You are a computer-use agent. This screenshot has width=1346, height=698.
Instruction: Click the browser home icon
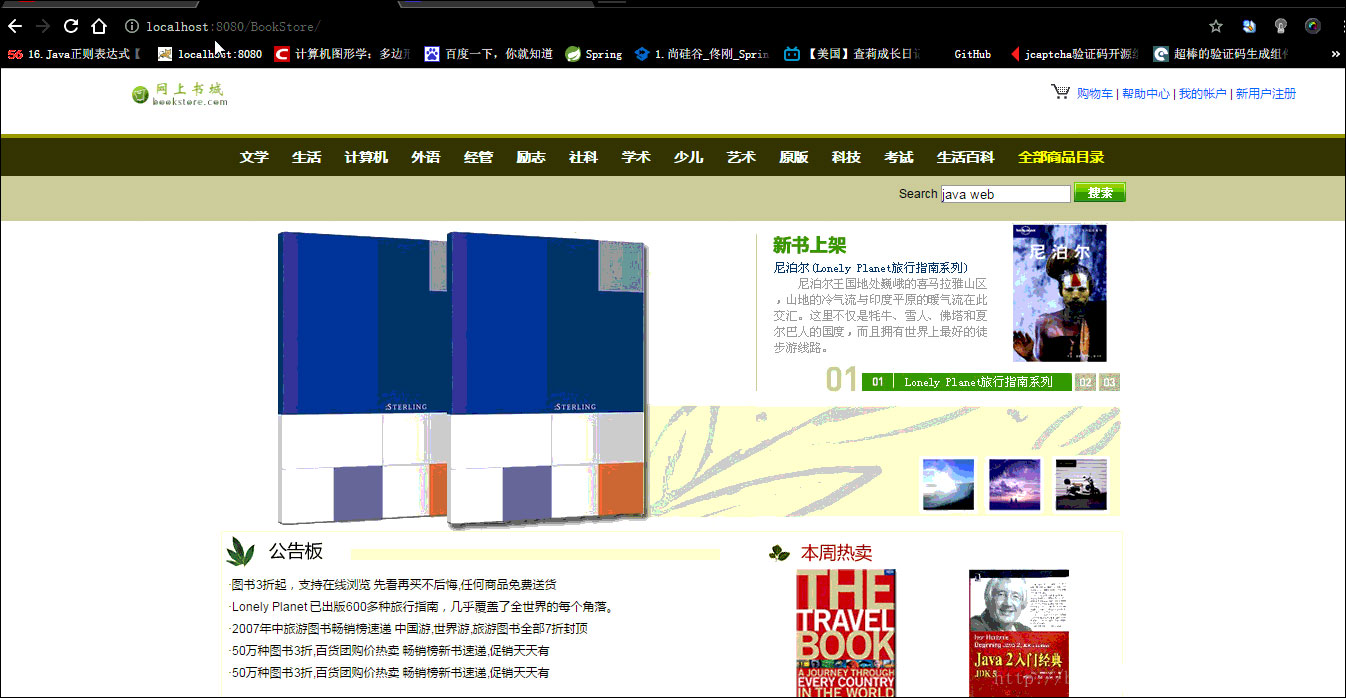pyautogui.click(x=99, y=26)
